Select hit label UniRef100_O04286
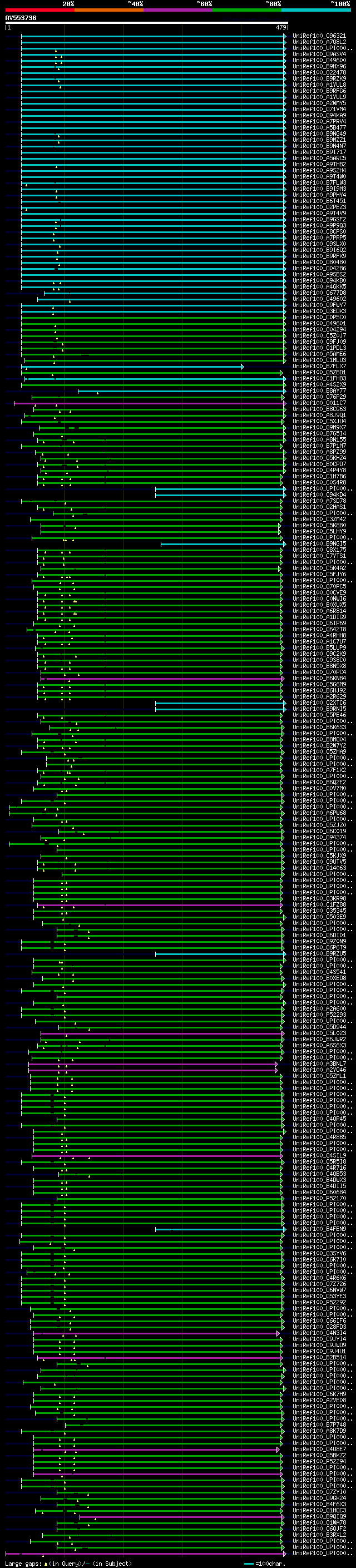The width and height of the screenshot is (356, 1568). click(x=319, y=269)
